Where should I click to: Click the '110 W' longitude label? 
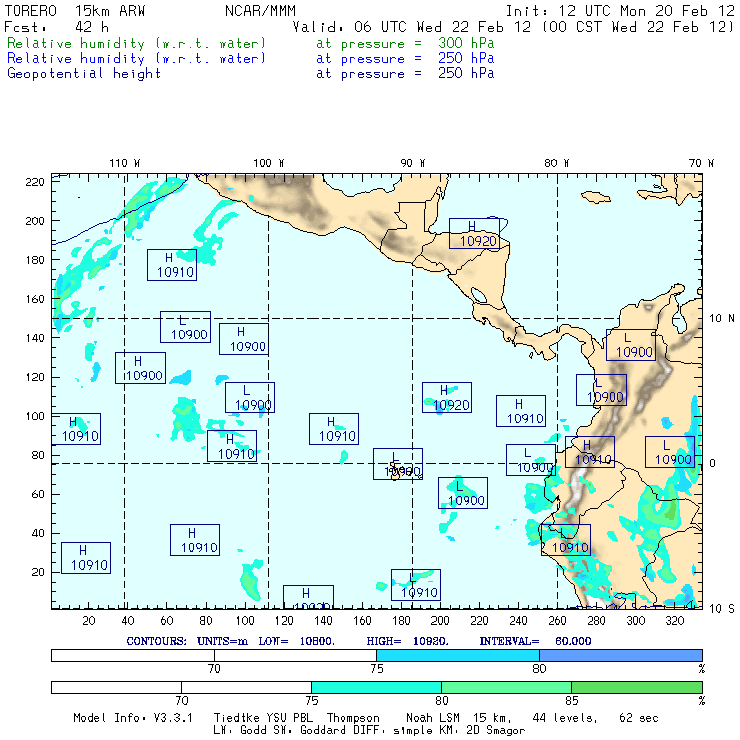[x=125, y=163]
